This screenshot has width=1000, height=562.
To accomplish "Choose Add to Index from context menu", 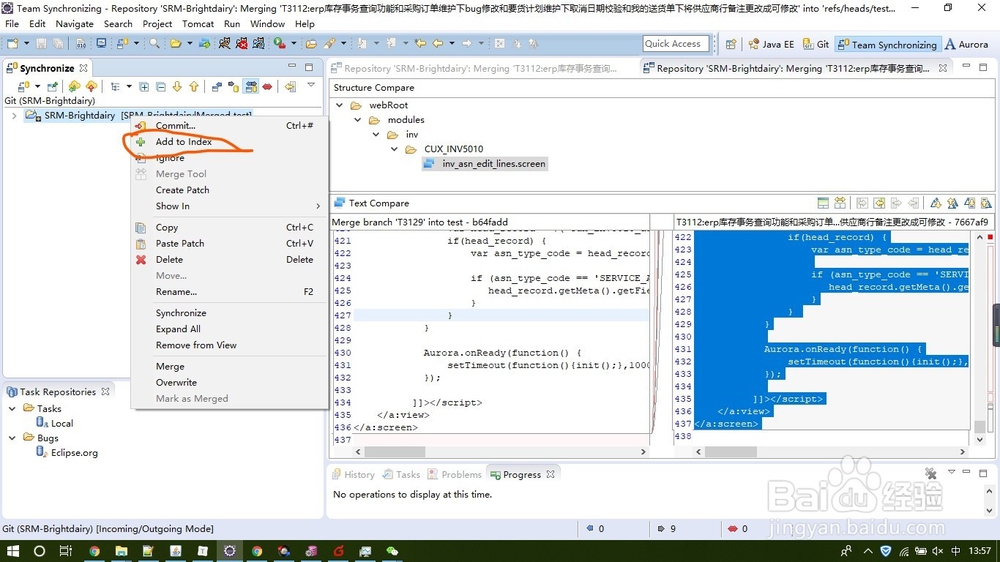I will point(183,142).
